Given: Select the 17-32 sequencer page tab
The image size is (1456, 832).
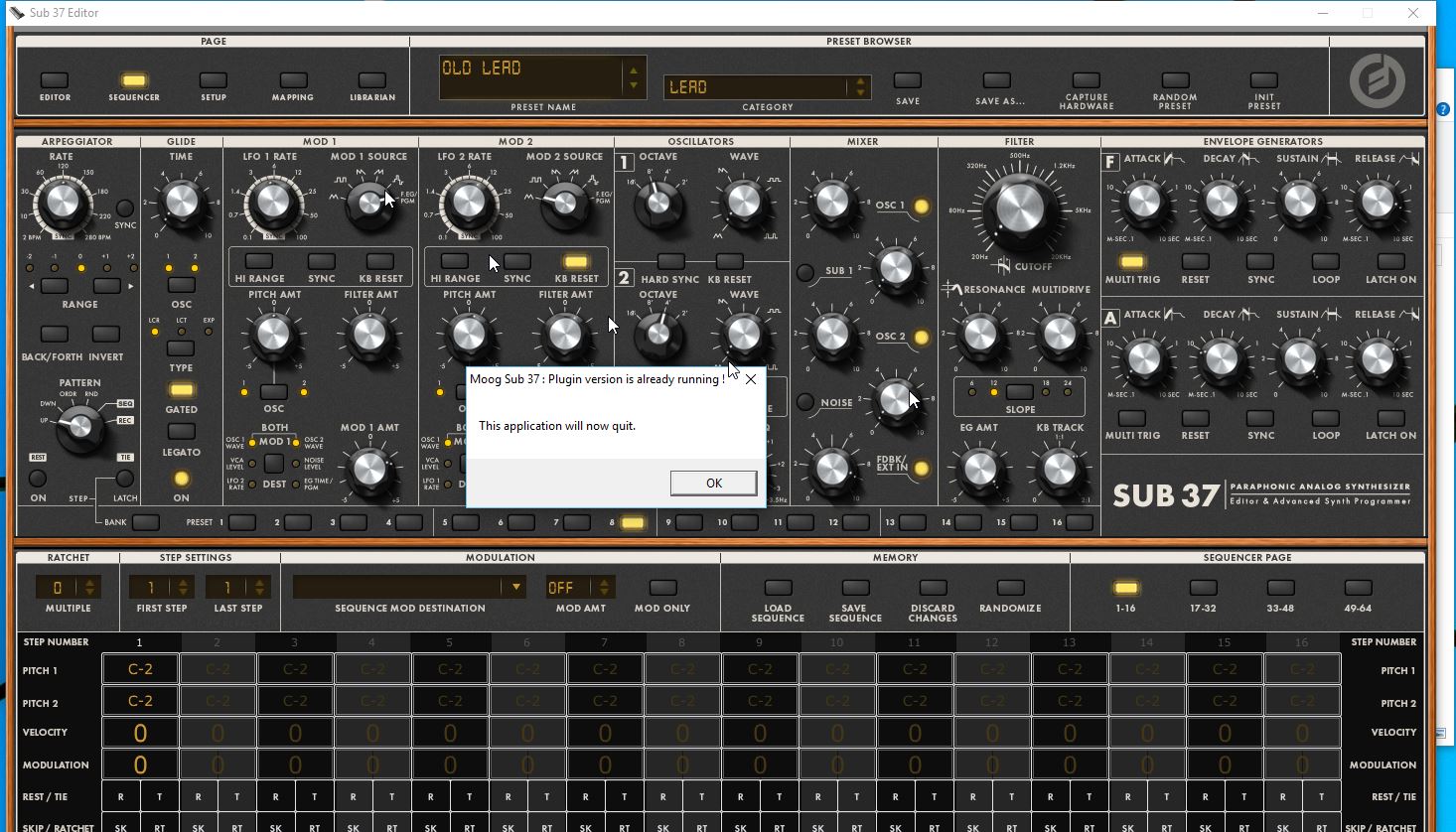Looking at the screenshot, I should [x=1203, y=587].
